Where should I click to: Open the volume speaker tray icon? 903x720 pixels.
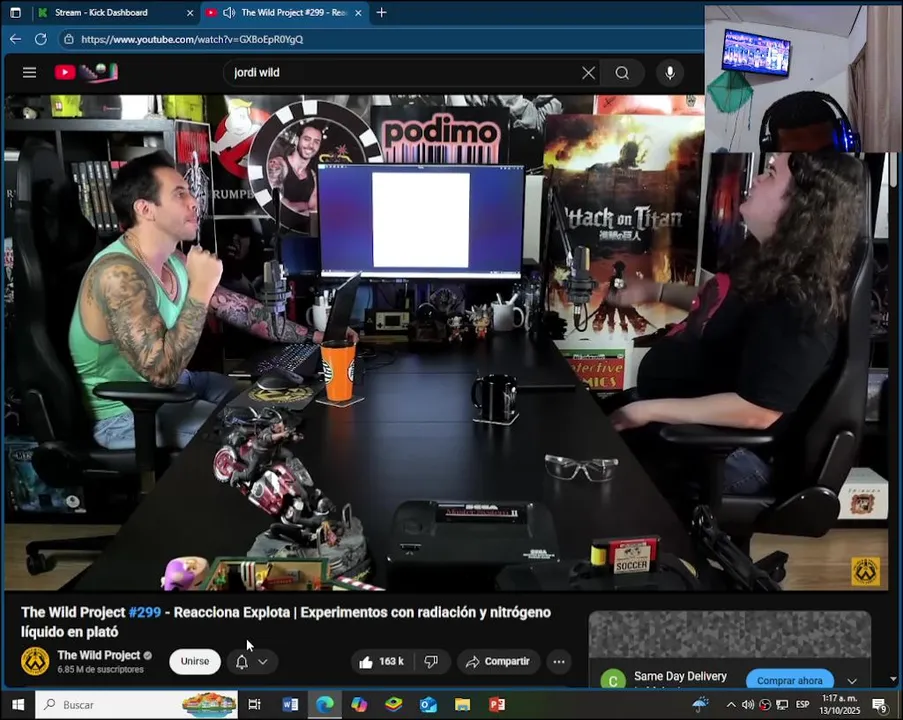coord(748,704)
